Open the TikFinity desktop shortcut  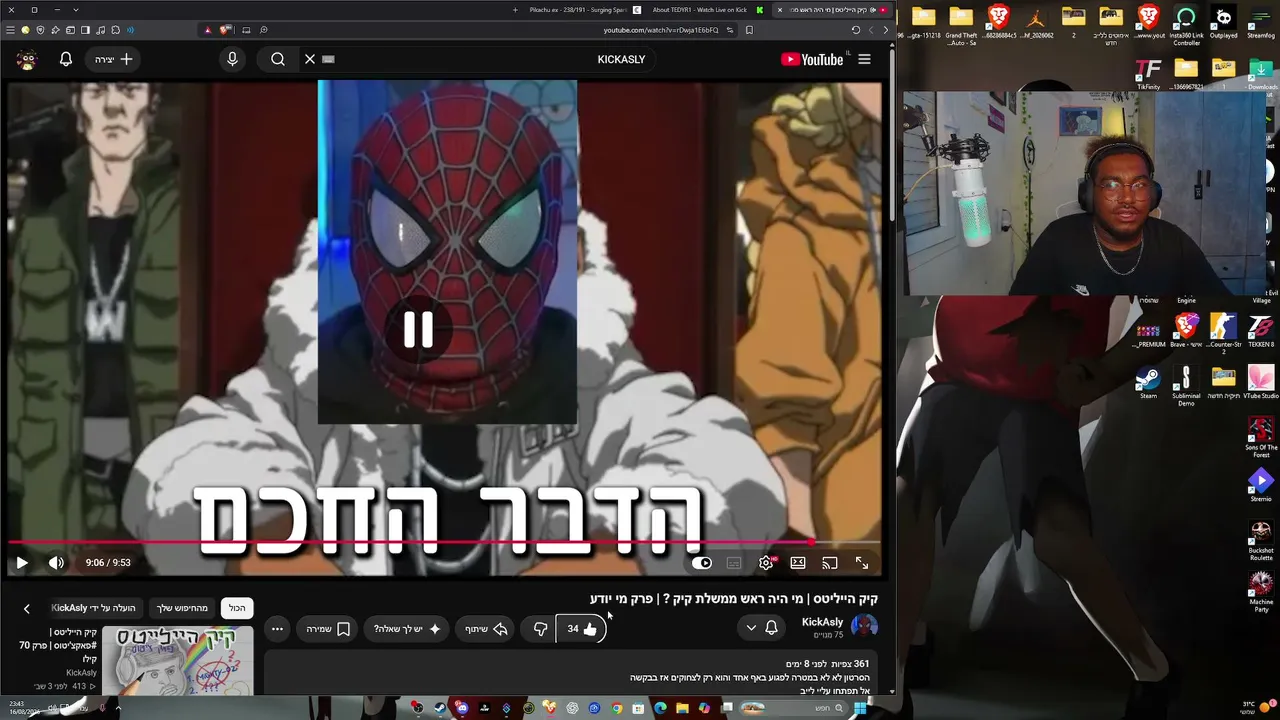coord(1148,74)
